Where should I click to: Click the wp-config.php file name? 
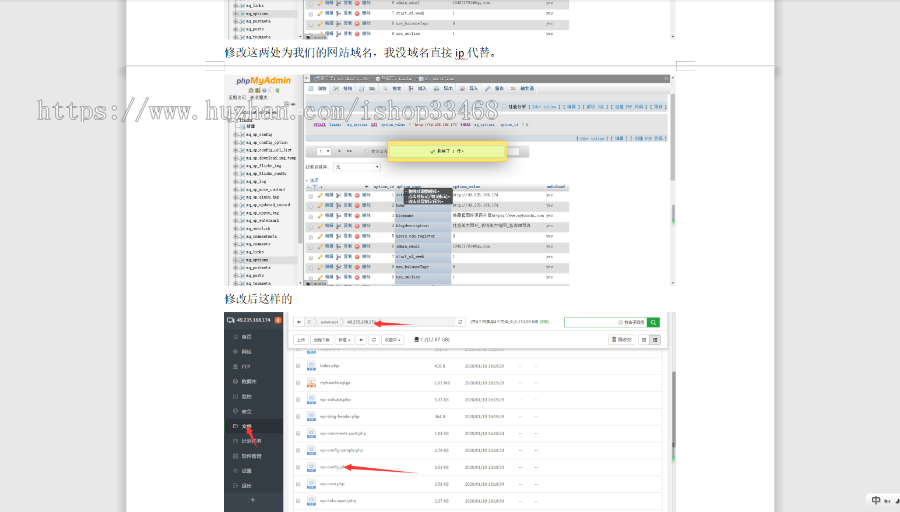pos(332,467)
